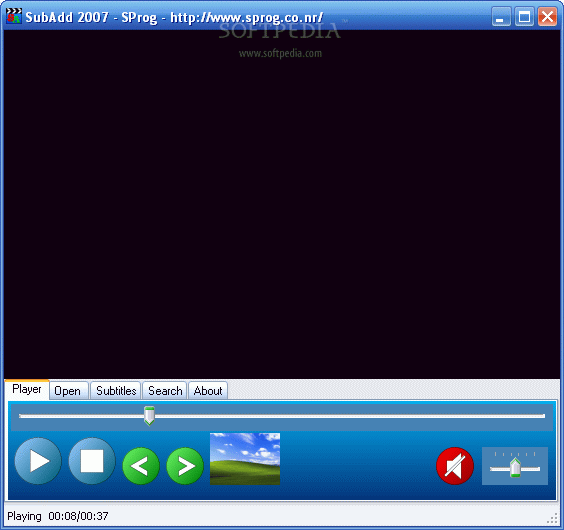
Task: Click the resize grip in the status bar corner
Action: coord(552,519)
